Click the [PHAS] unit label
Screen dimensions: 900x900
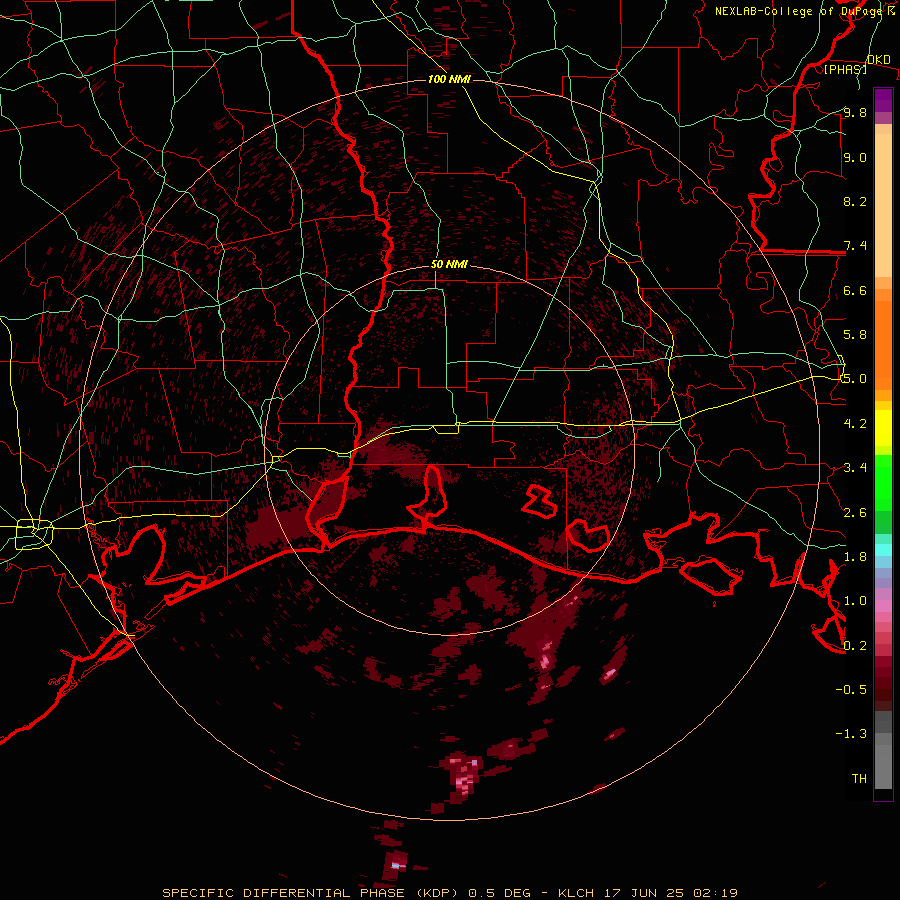click(x=845, y=69)
